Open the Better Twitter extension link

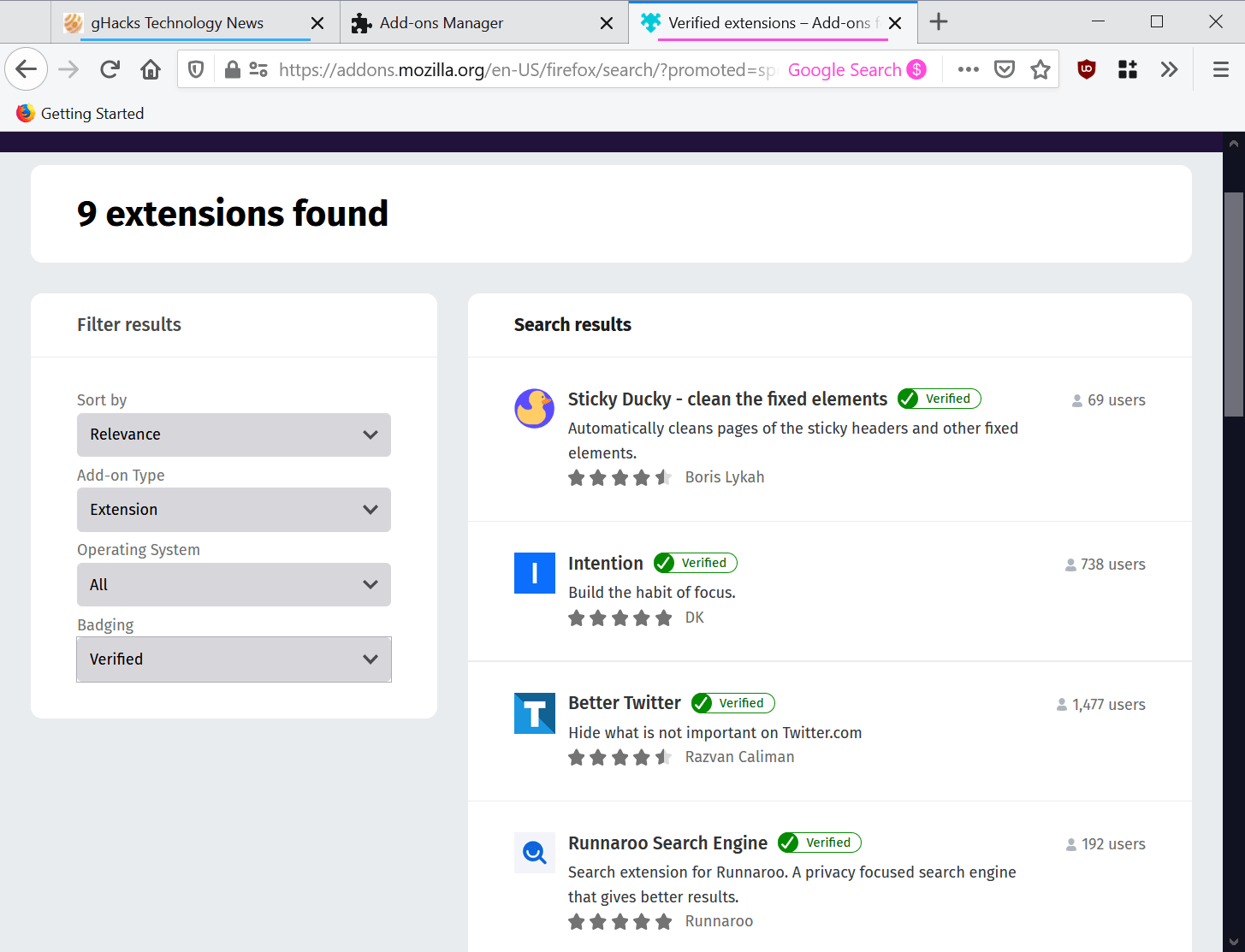pyautogui.click(x=625, y=703)
